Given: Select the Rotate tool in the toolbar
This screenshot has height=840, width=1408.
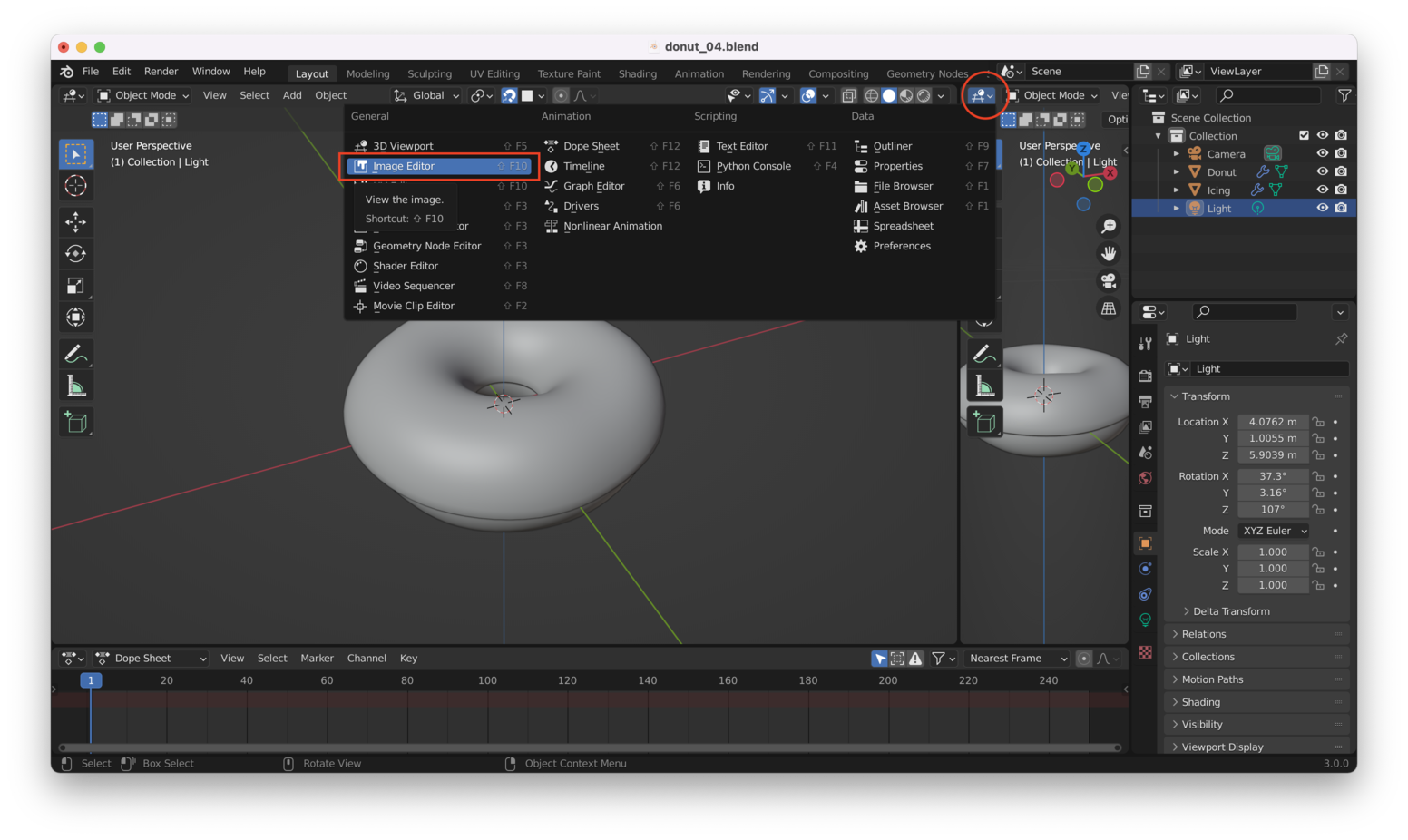Looking at the screenshot, I should (76, 253).
